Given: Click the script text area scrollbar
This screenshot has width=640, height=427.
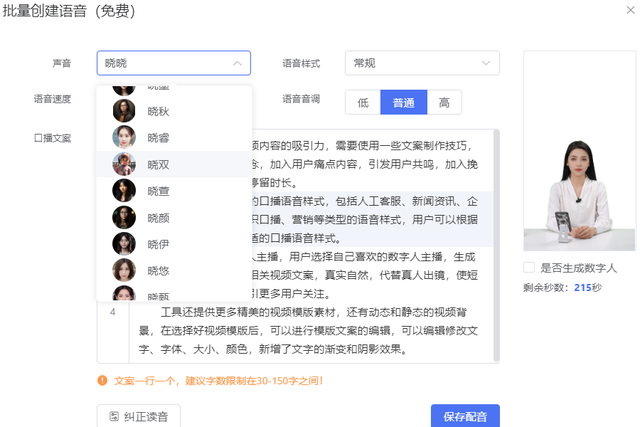Looking at the screenshot, I should [x=497, y=245].
